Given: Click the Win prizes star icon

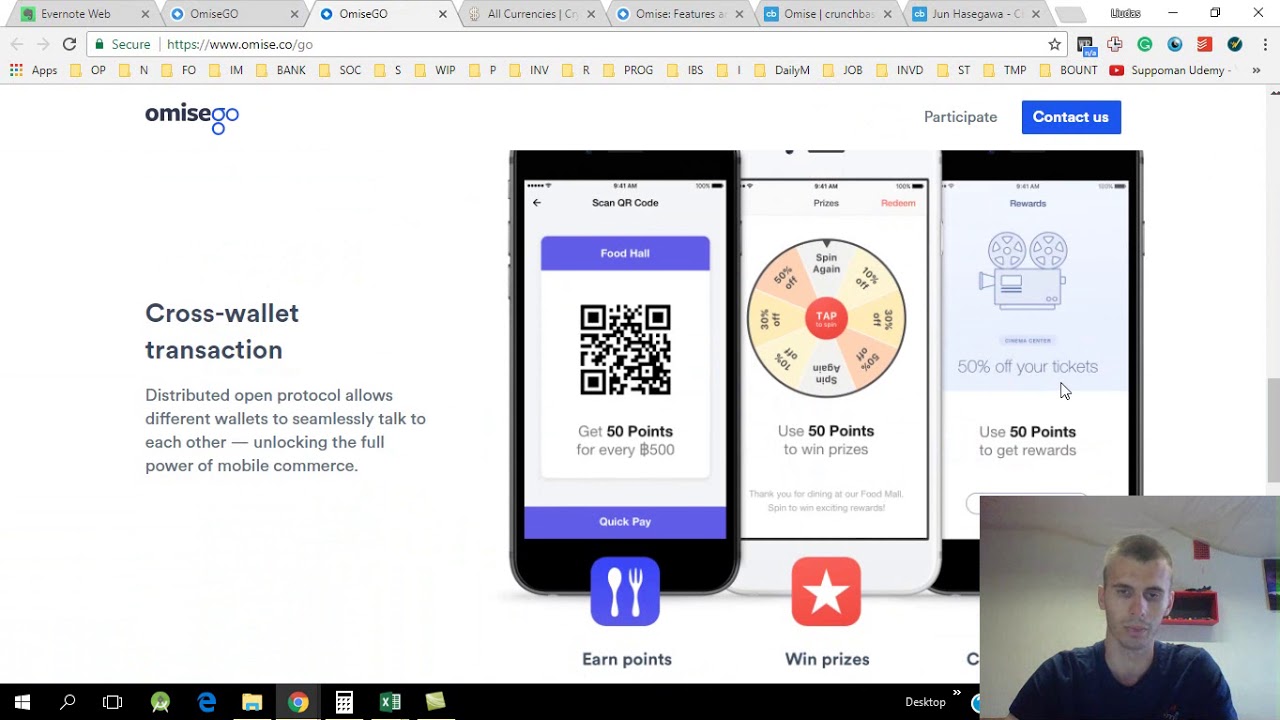Looking at the screenshot, I should click(826, 591).
